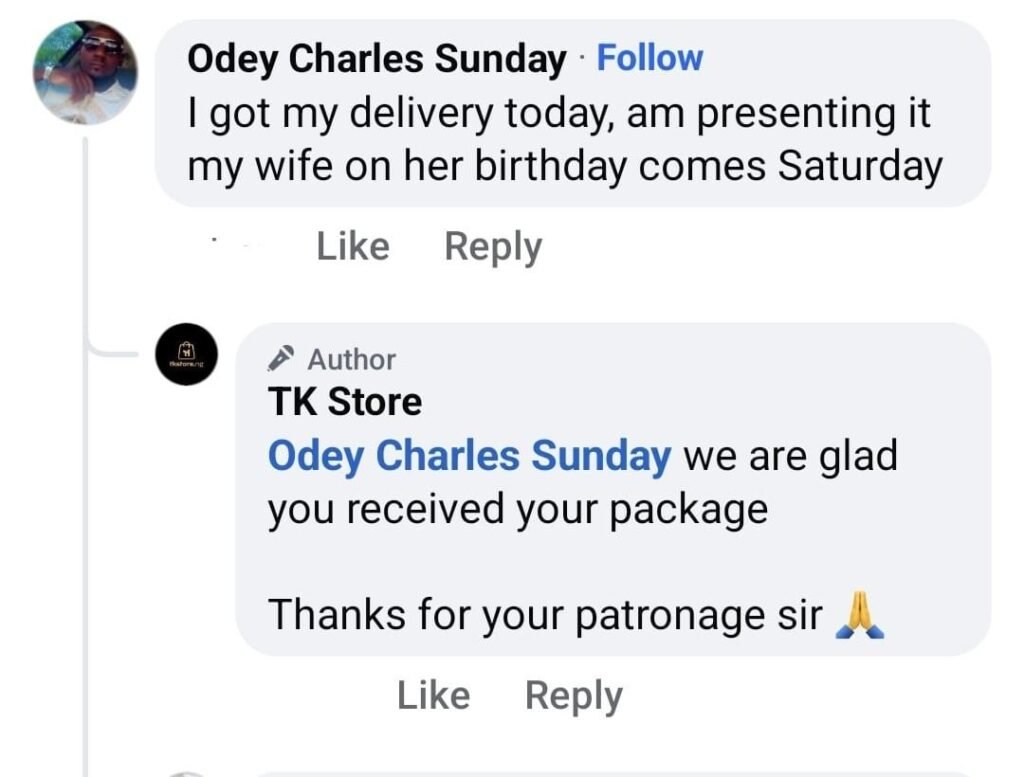Follow Odey Charles Sunday
1024x777 pixels.
pyautogui.click(x=649, y=57)
